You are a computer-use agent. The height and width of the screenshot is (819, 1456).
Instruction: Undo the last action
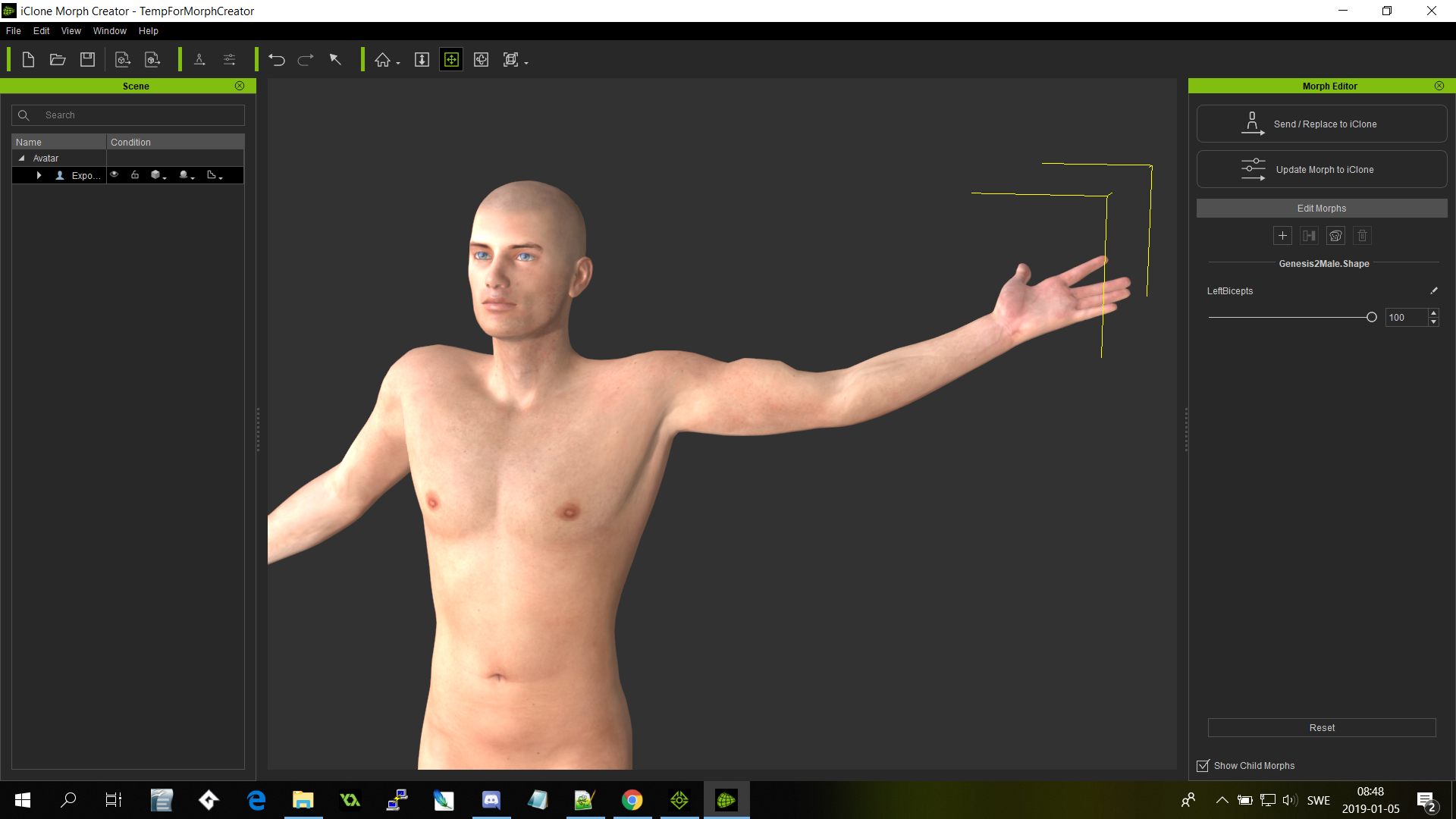point(277,60)
